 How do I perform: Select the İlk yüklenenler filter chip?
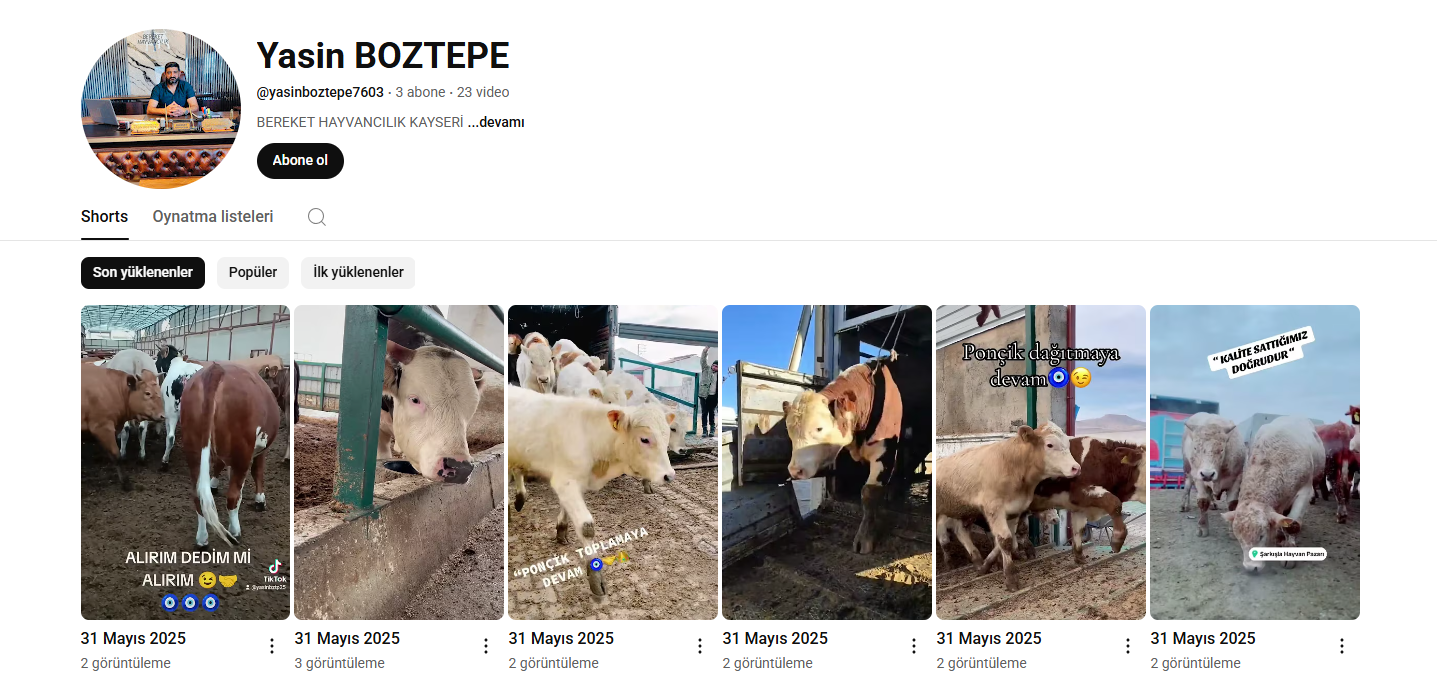pos(358,273)
